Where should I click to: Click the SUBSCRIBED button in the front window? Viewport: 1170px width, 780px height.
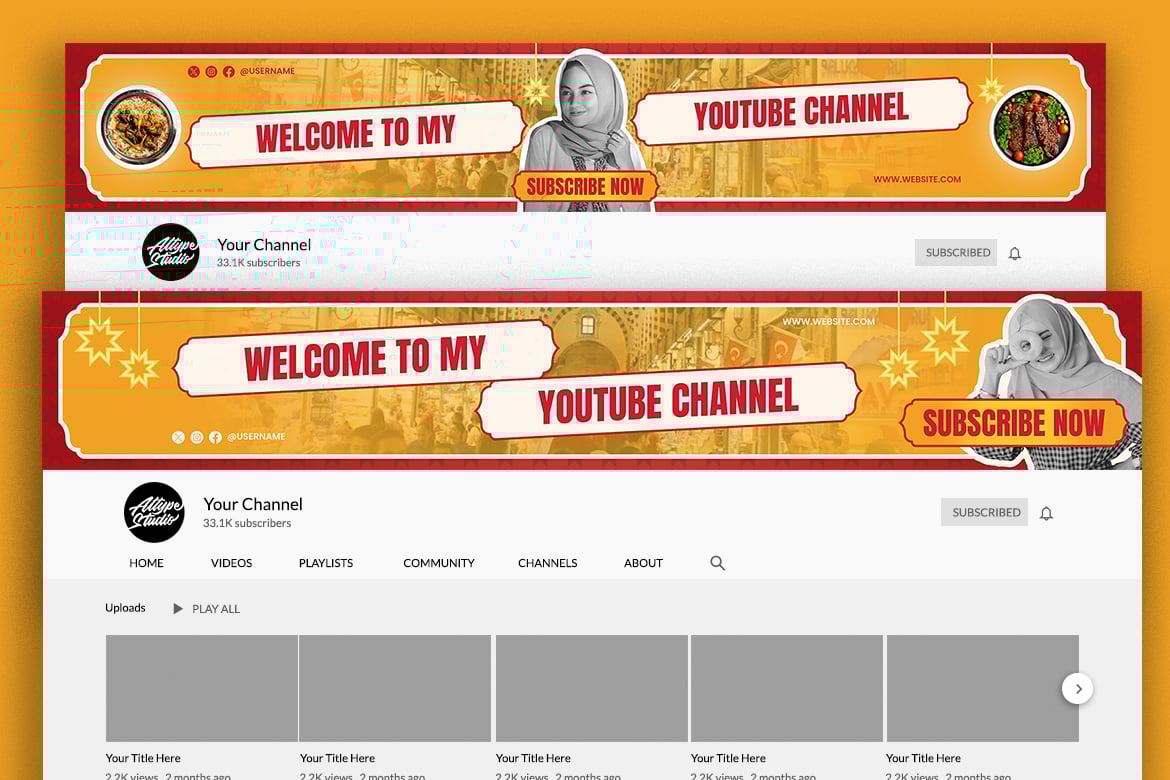coord(984,512)
